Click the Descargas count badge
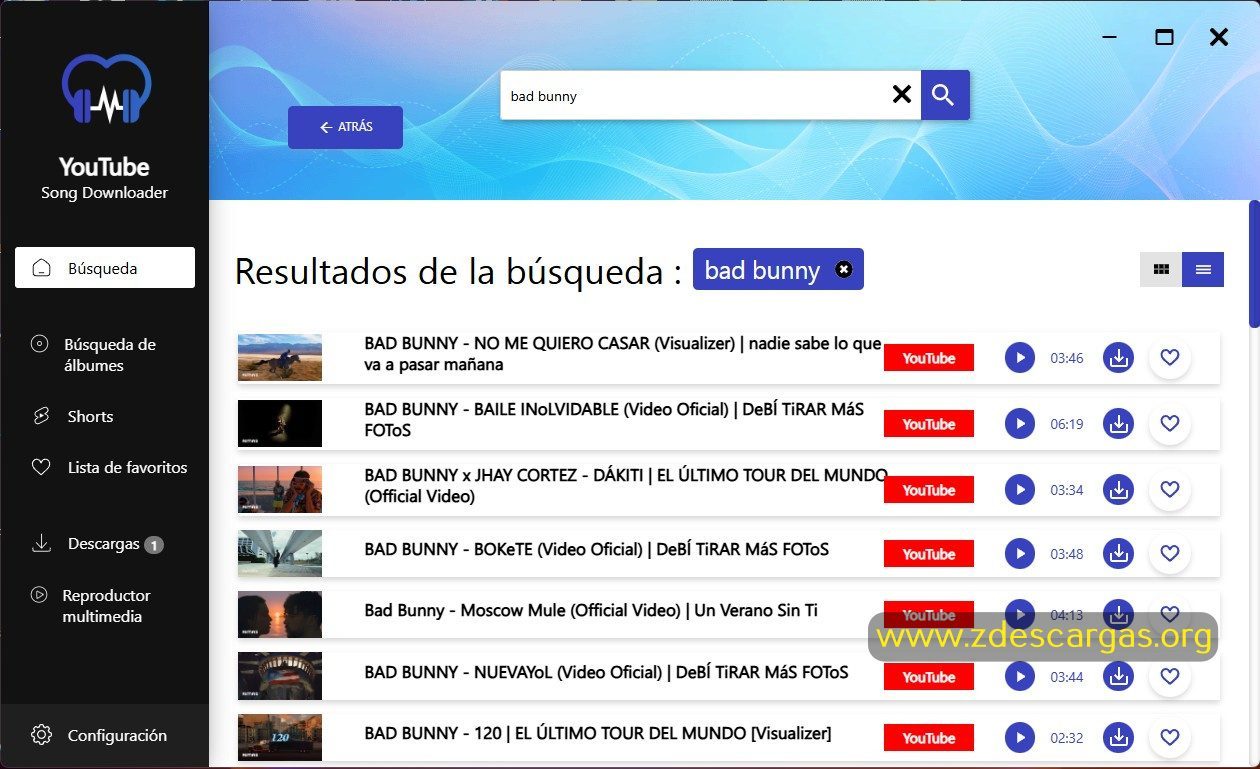 click(153, 545)
